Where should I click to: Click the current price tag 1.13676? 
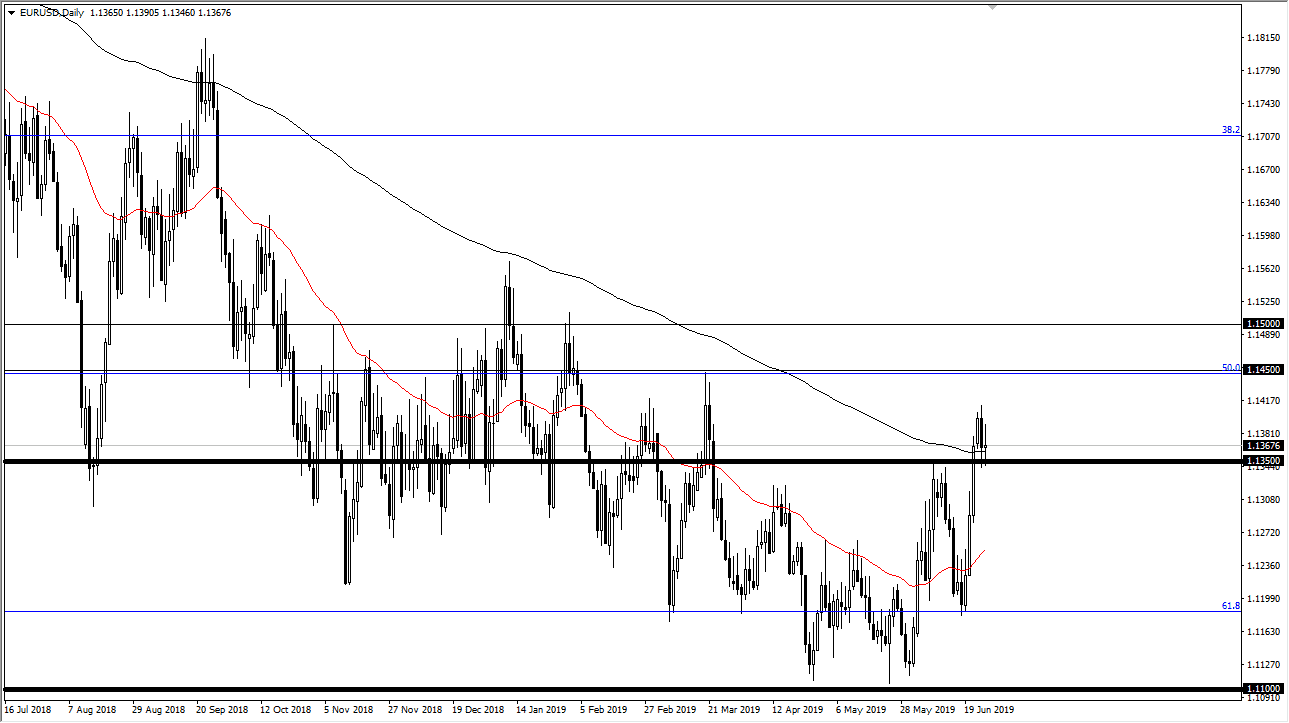[1262, 446]
